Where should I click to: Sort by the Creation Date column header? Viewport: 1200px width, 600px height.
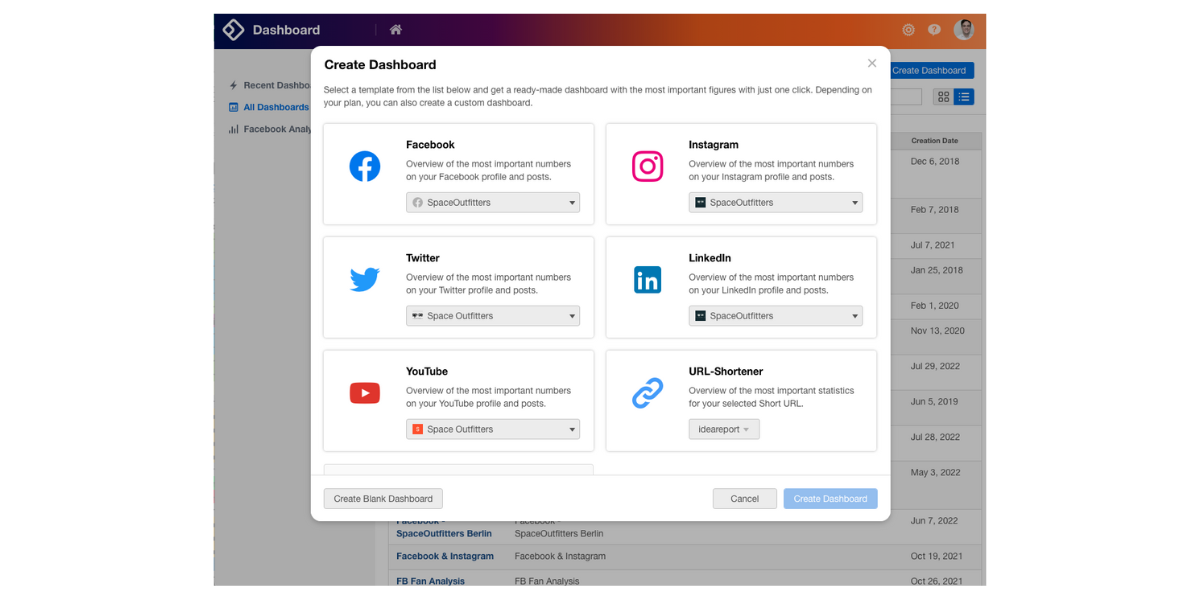(934, 141)
